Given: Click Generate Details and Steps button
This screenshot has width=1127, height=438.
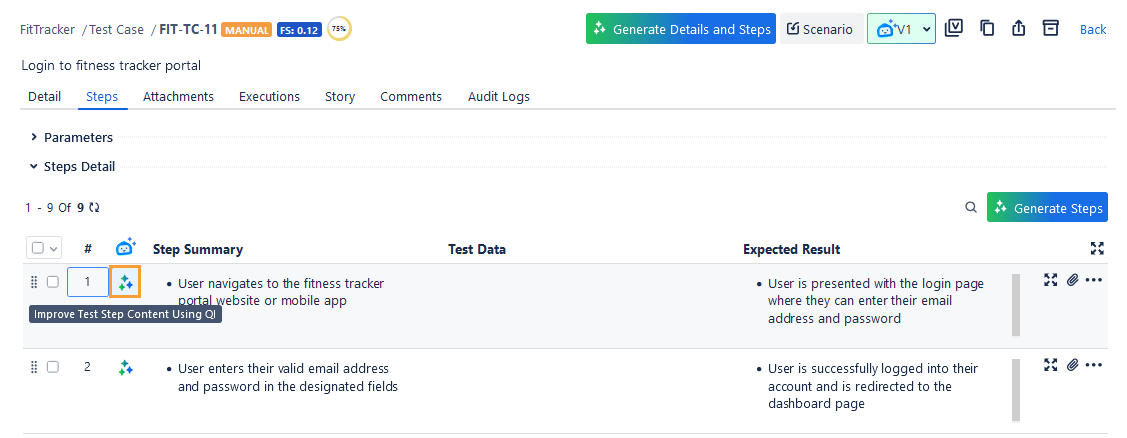Looking at the screenshot, I should pos(680,29).
